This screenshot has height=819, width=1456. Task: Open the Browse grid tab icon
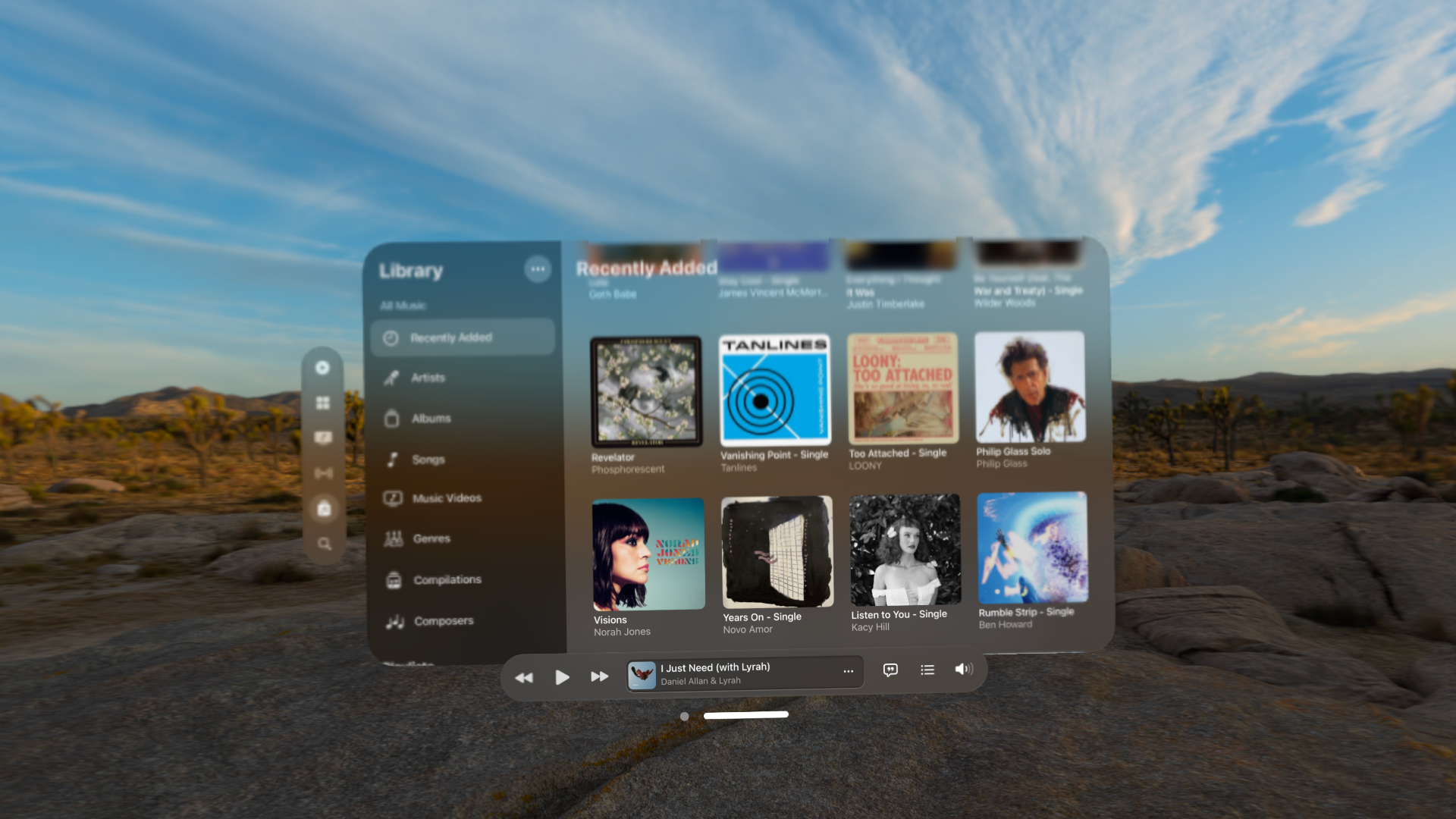click(x=323, y=403)
